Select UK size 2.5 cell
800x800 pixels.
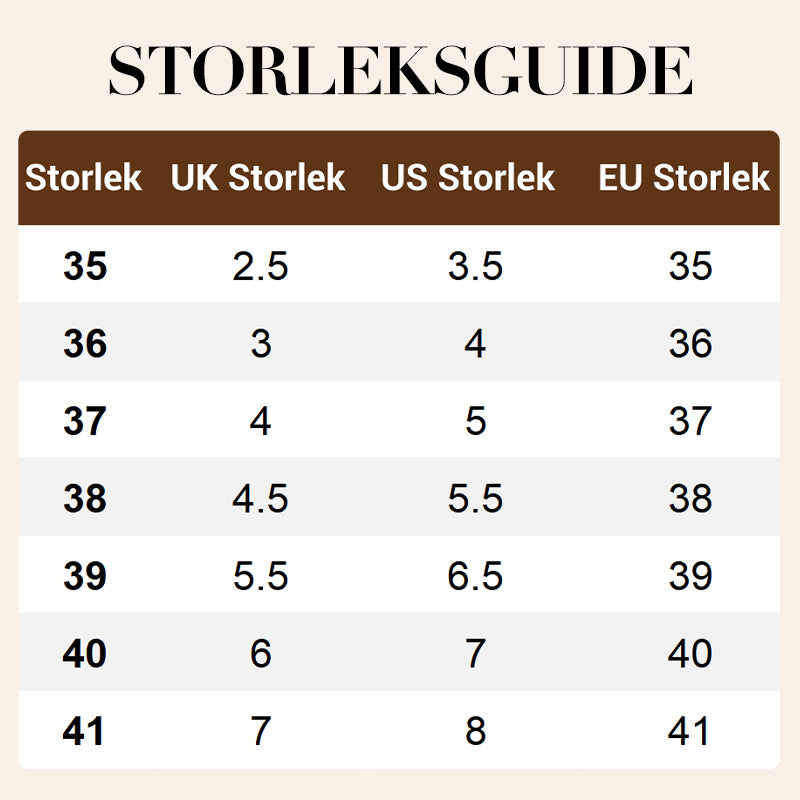260,267
